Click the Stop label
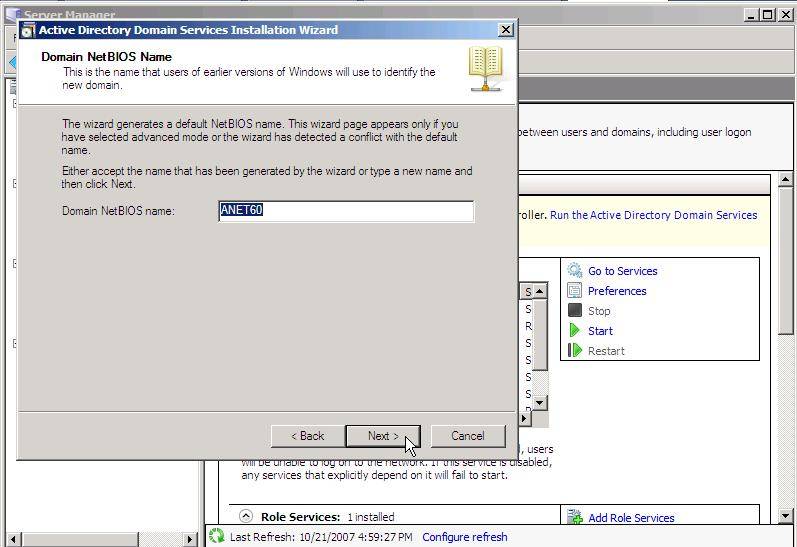This screenshot has height=547, width=797. 599,311
